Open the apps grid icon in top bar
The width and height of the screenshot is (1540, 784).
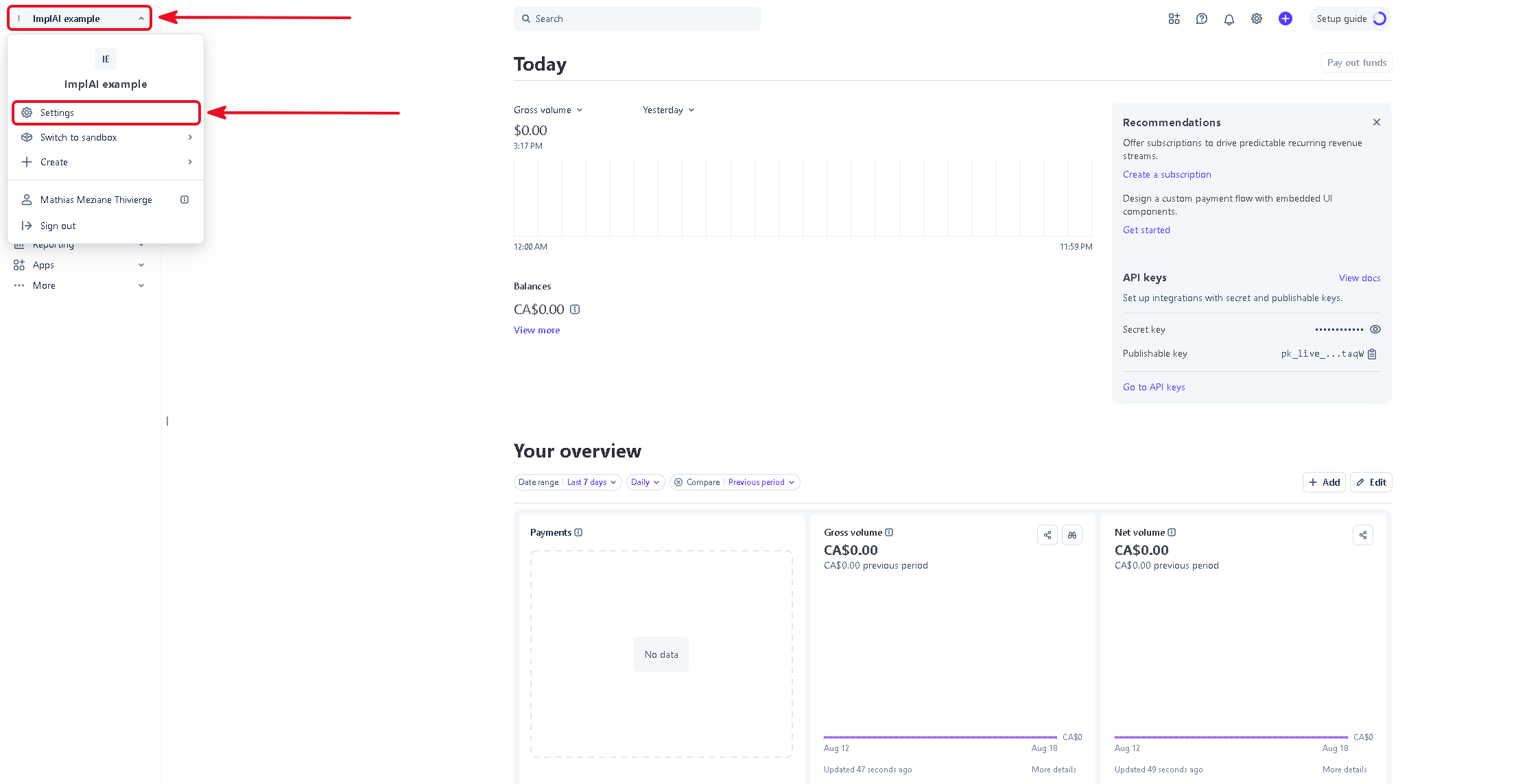click(1174, 19)
